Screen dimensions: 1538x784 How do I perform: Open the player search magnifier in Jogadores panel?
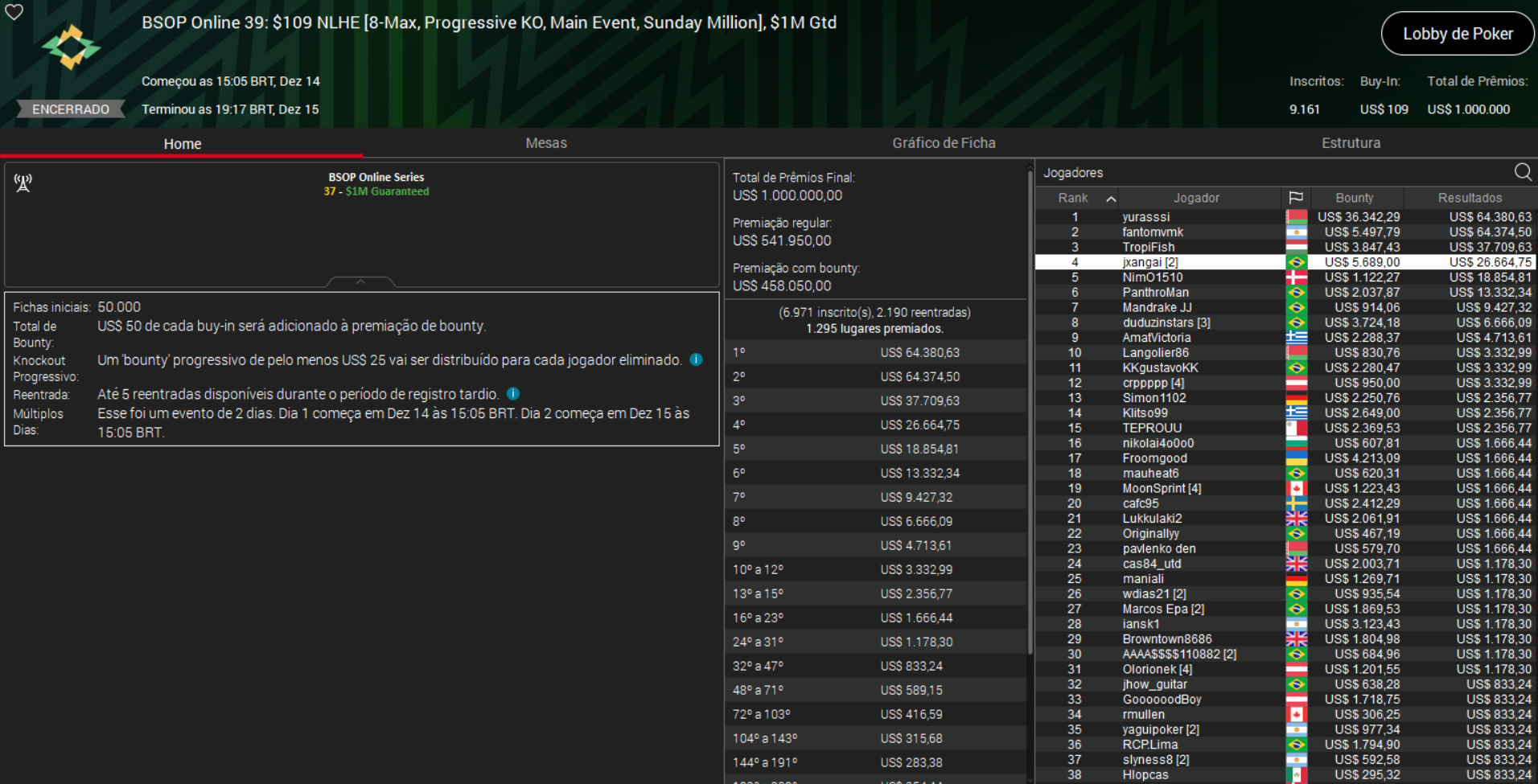click(1523, 172)
